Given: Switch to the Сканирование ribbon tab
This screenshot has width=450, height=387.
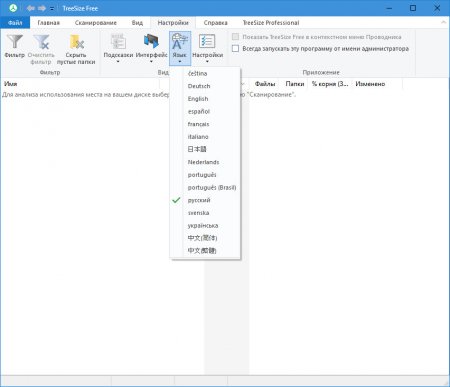Looking at the screenshot, I should [x=96, y=23].
